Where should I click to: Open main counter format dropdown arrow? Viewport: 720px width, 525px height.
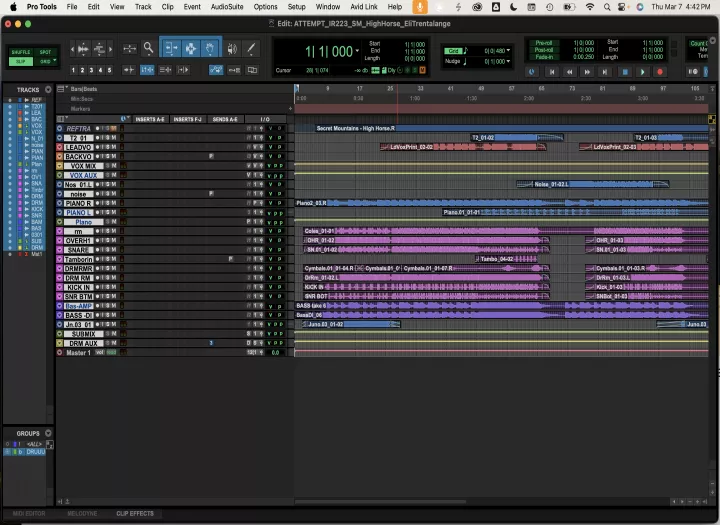357,51
